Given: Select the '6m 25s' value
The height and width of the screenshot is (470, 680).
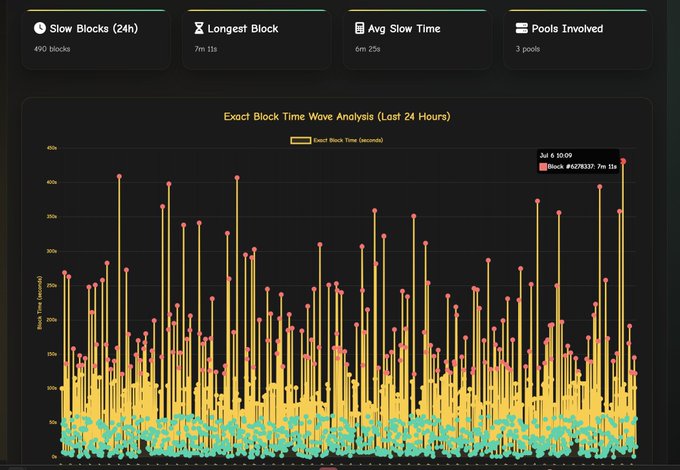Looking at the screenshot, I should click(367, 49).
